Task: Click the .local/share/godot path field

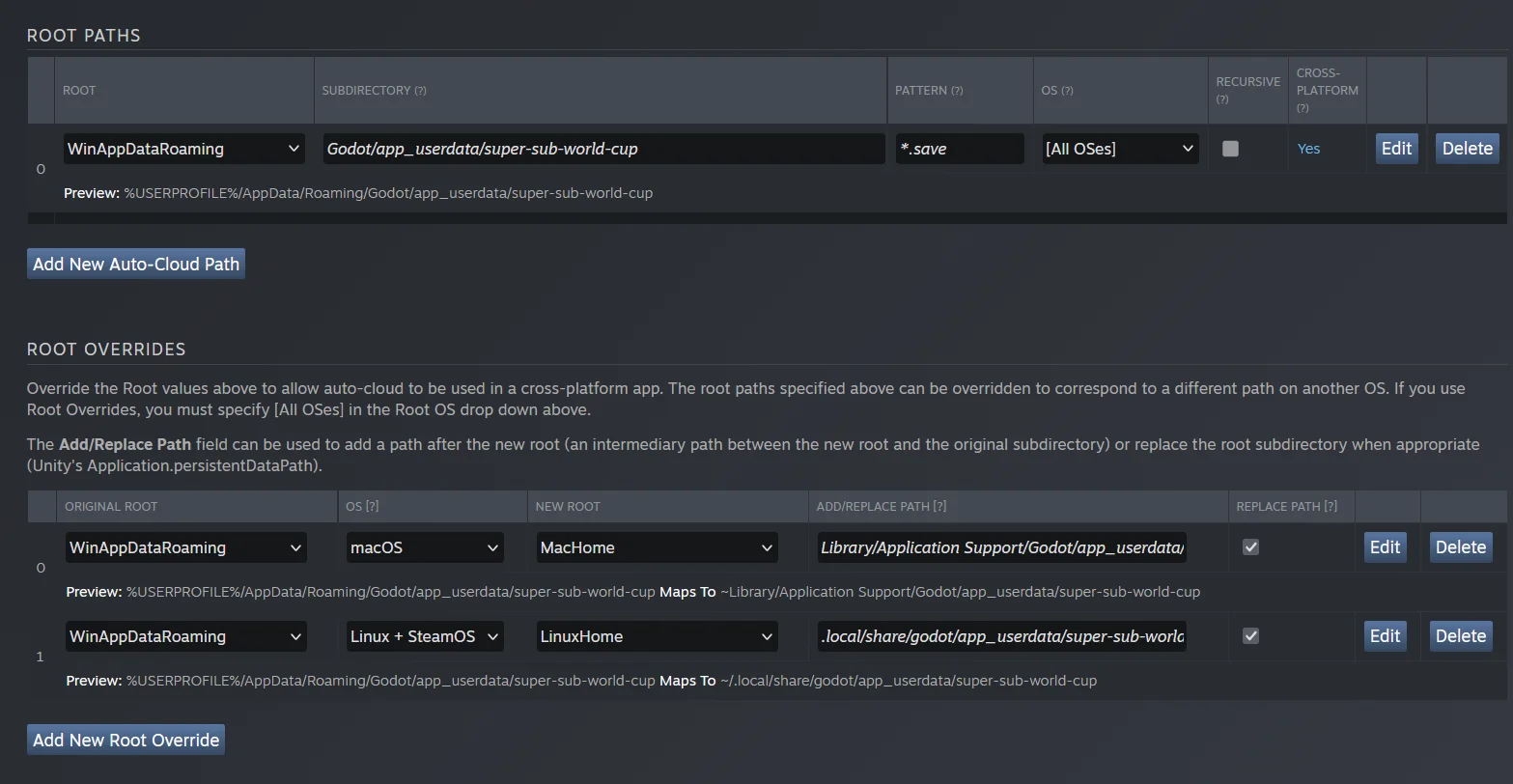Action: coord(1001,636)
